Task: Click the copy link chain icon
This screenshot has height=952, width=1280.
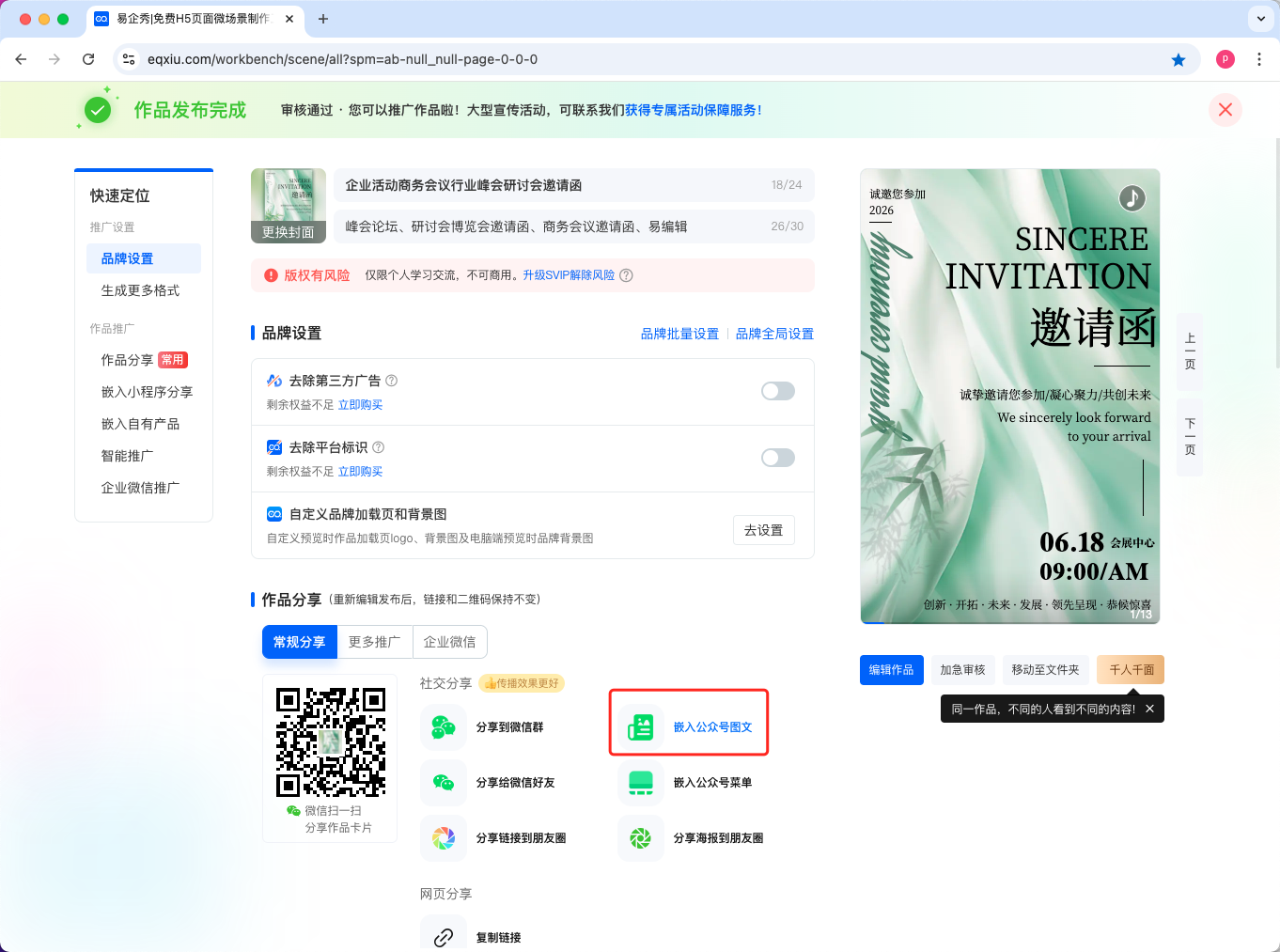Action: 444,937
